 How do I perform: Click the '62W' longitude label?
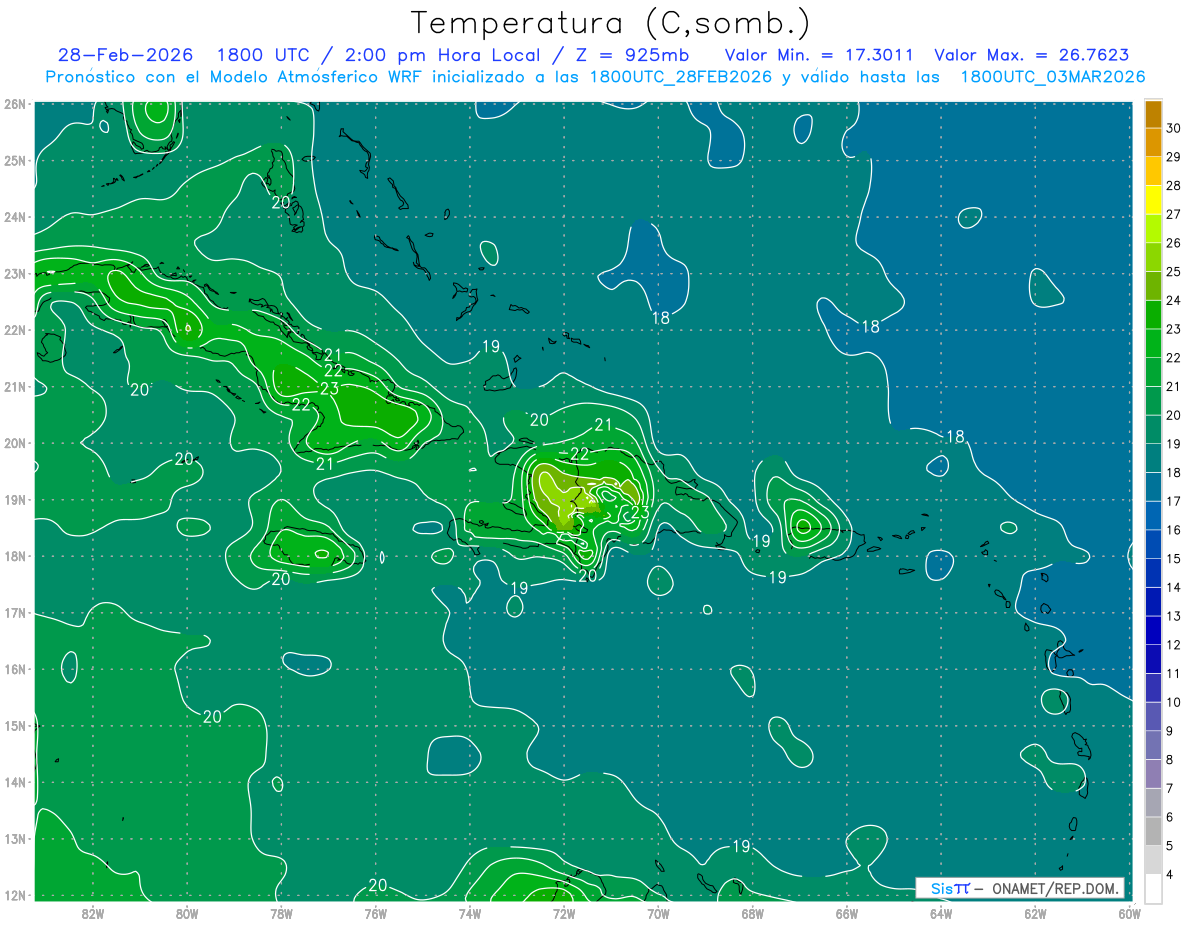click(x=1035, y=913)
